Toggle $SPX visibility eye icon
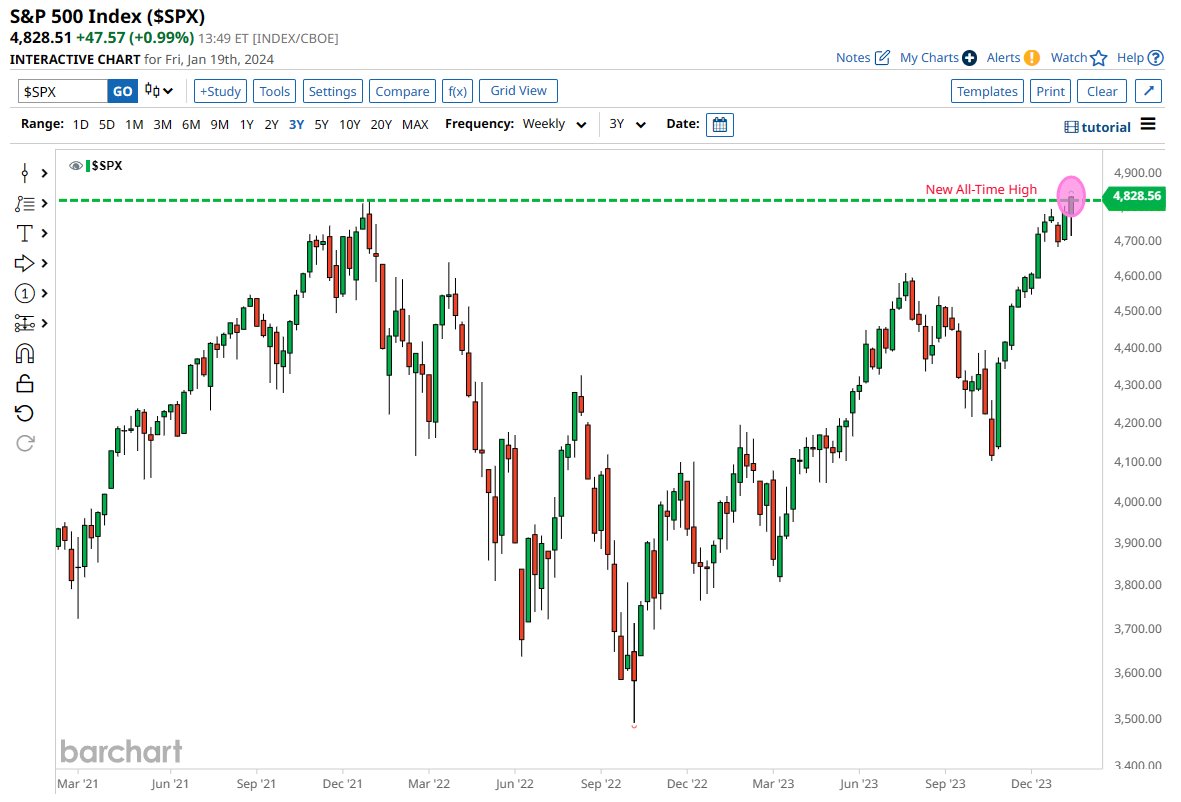This screenshot has height=802, width=1181. click(x=75, y=166)
